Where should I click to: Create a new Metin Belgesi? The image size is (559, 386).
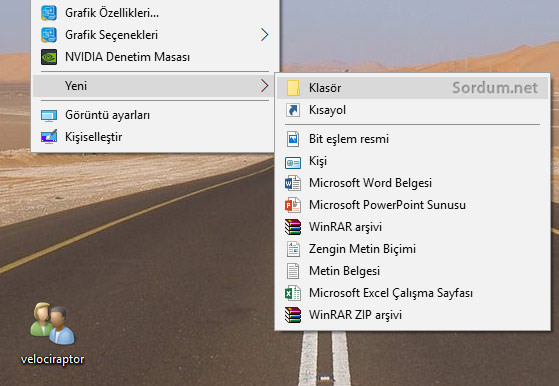pyautogui.click(x=412, y=271)
